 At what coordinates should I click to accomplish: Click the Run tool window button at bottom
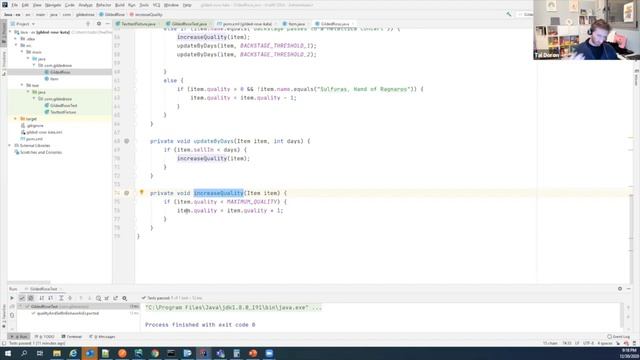[19, 337]
